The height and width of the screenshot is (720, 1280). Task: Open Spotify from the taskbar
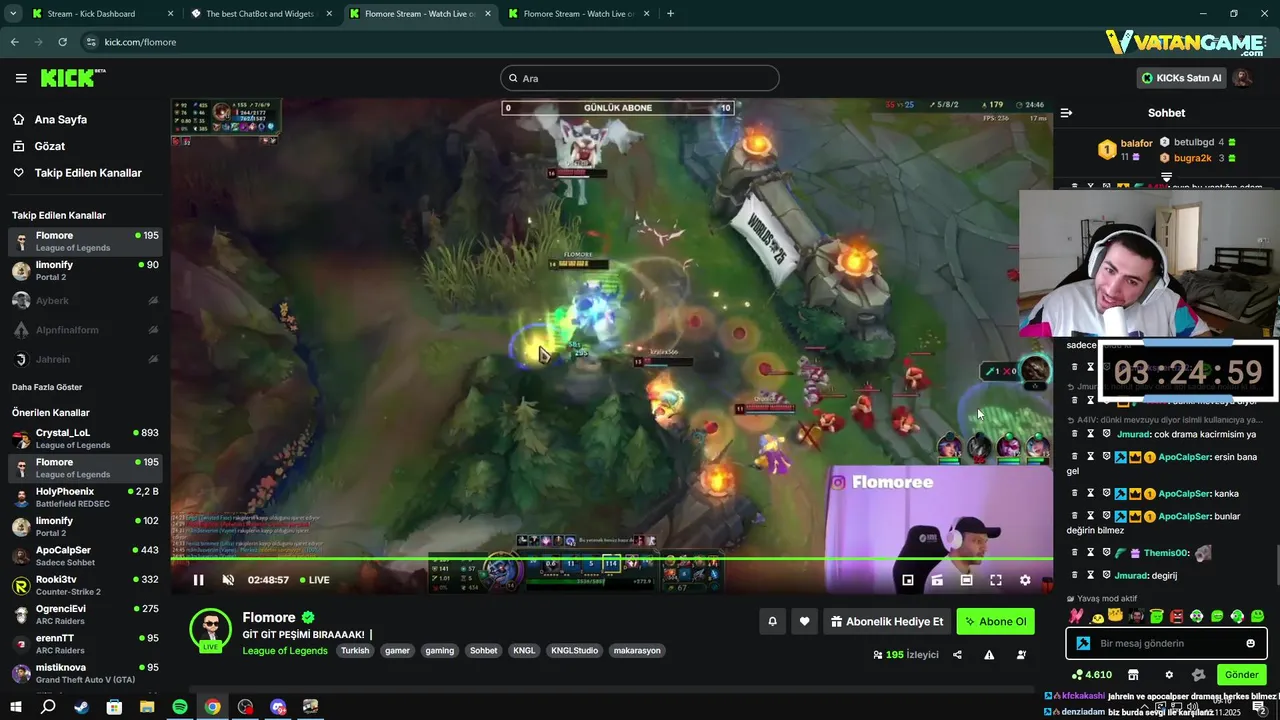point(180,707)
